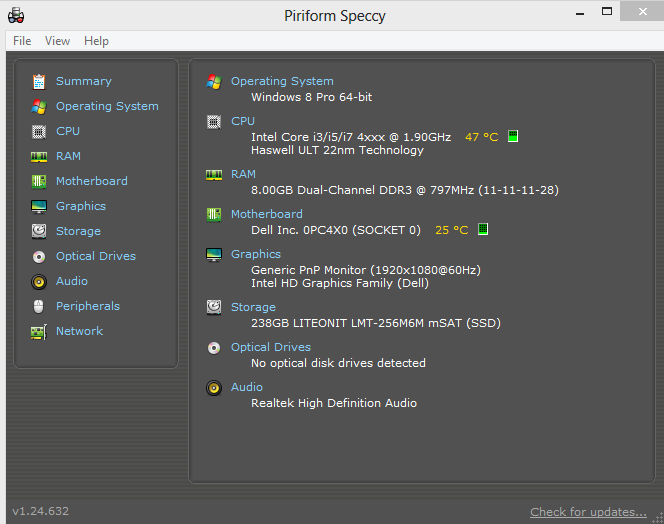Click the Optical Drives disc icon in sidebar
Screen dimensions: 664x524
[x=39, y=257]
